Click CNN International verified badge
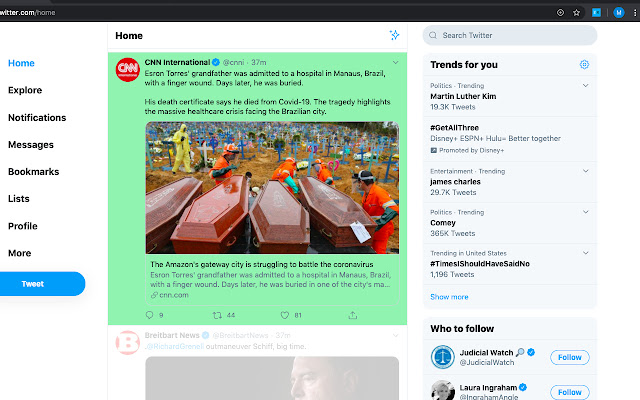 [216, 62]
